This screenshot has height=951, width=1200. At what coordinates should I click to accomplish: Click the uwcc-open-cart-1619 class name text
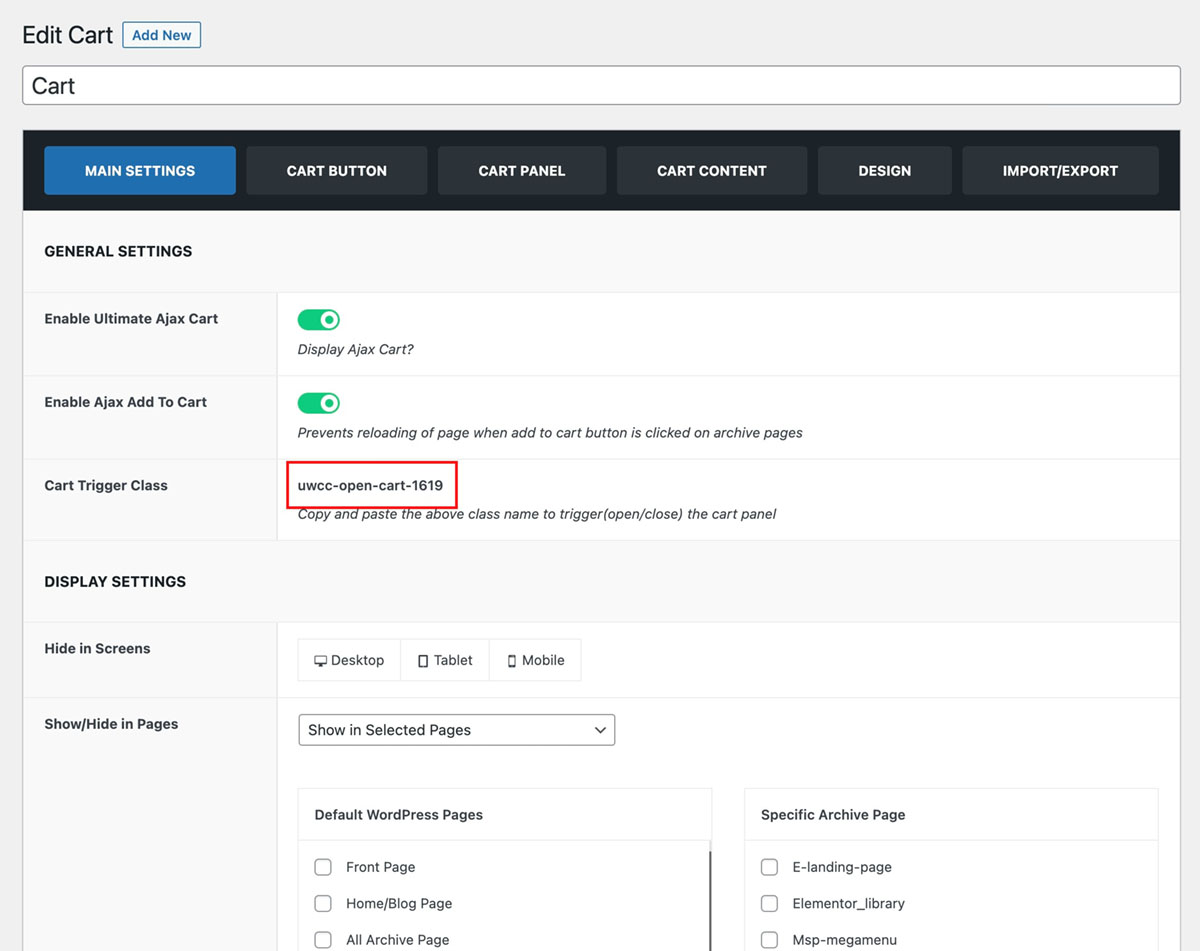(x=370, y=486)
